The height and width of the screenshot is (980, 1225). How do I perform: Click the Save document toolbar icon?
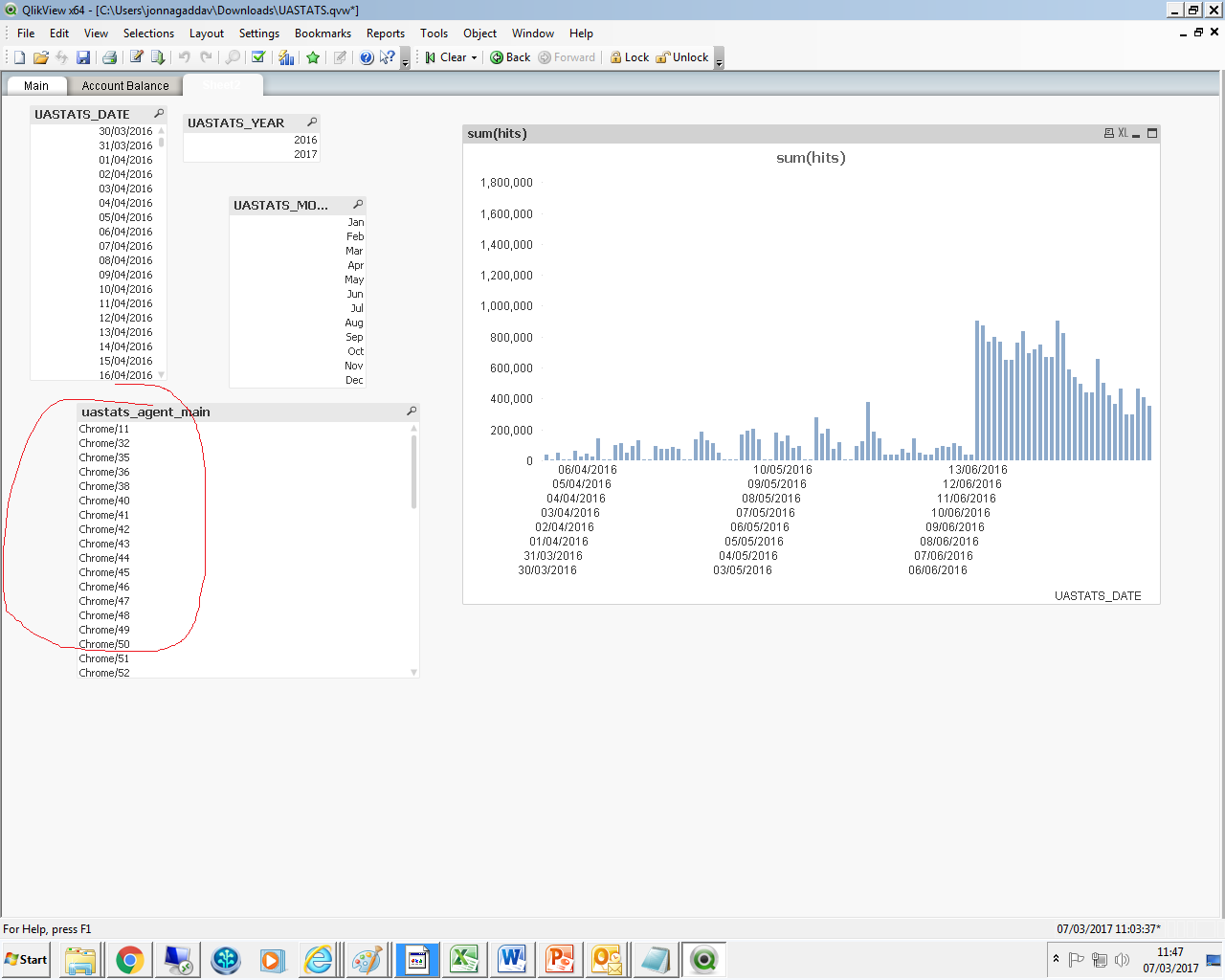(x=83, y=57)
